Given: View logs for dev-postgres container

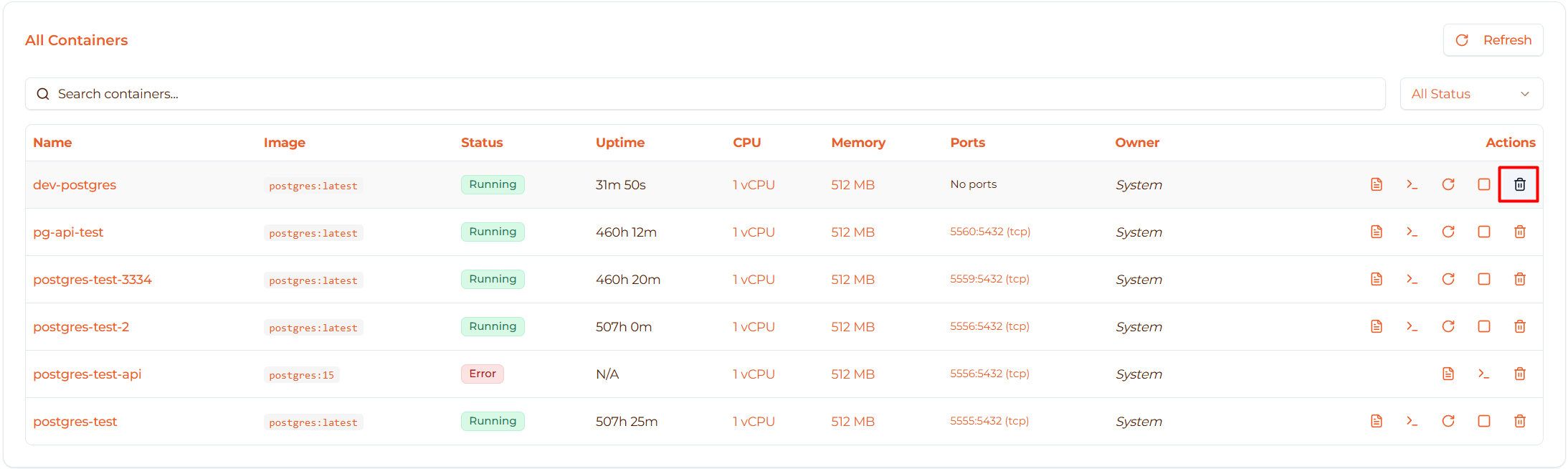Looking at the screenshot, I should [x=1376, y=185].
